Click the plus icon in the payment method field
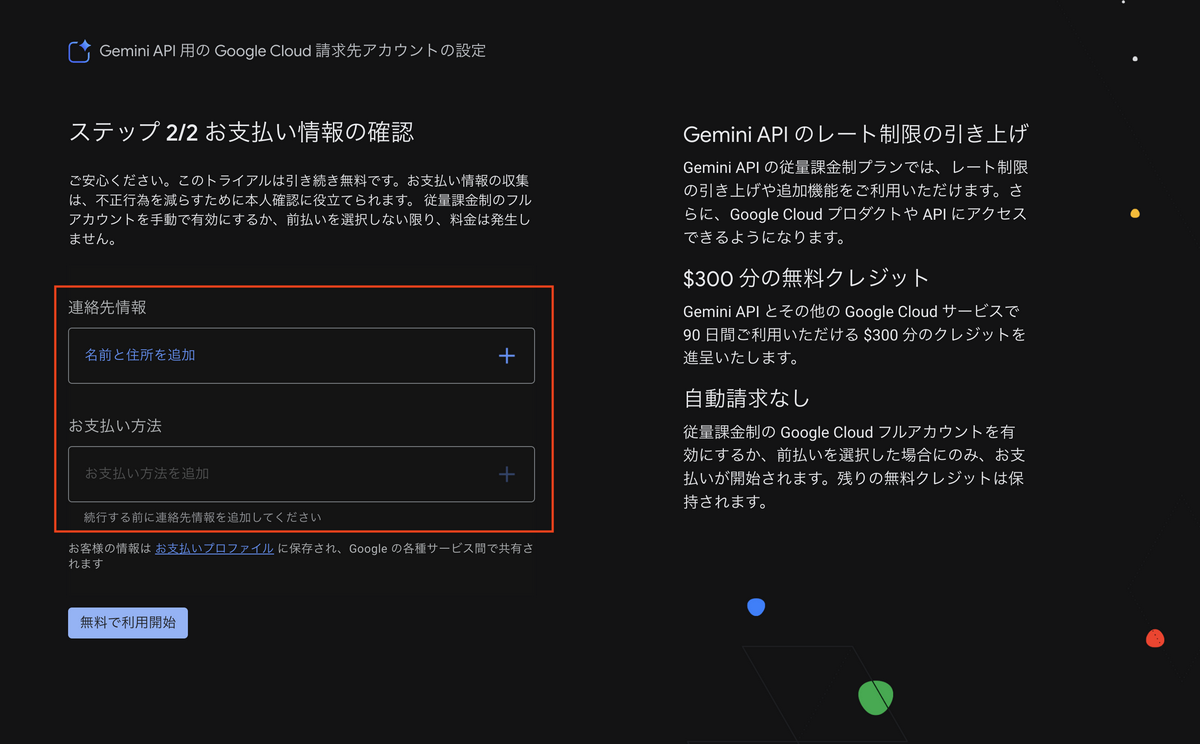The height and width of the screenshot is (744, 1200). [x=507, y=473]
